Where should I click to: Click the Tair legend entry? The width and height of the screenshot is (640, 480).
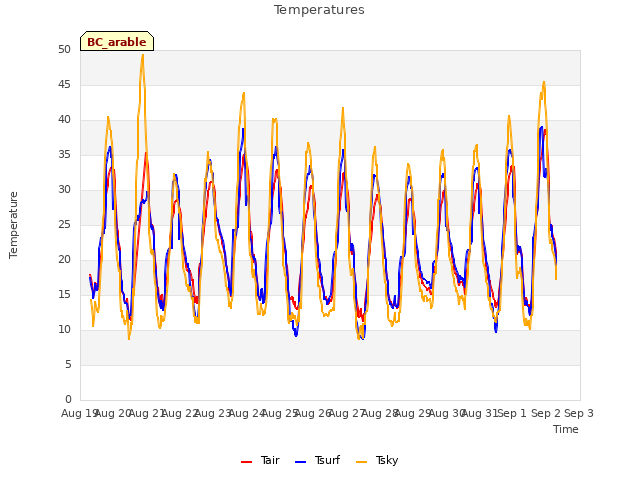(x=260, y=461)
